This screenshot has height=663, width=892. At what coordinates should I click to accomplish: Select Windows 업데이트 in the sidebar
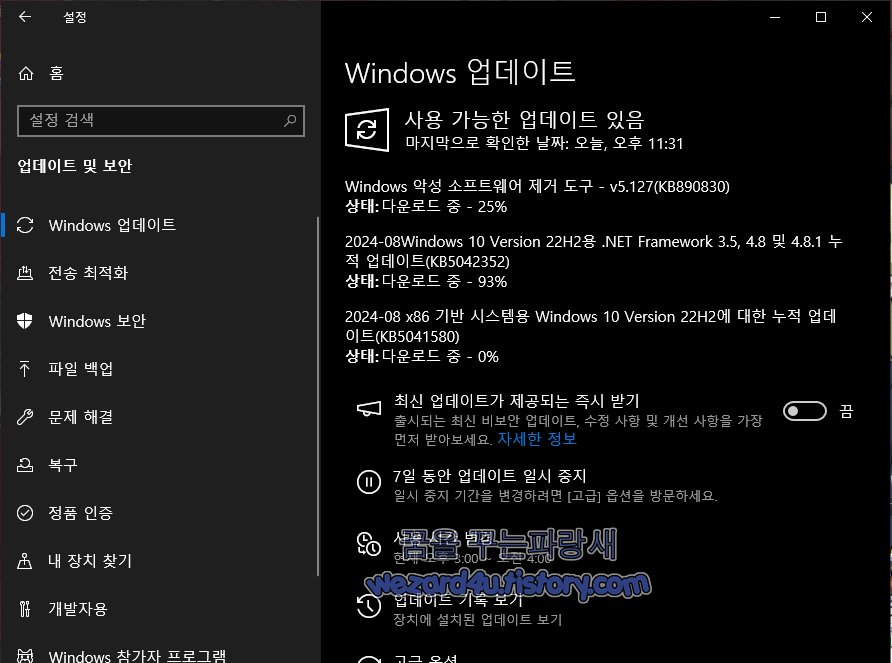pyautogui.click(x=159, y=225)
